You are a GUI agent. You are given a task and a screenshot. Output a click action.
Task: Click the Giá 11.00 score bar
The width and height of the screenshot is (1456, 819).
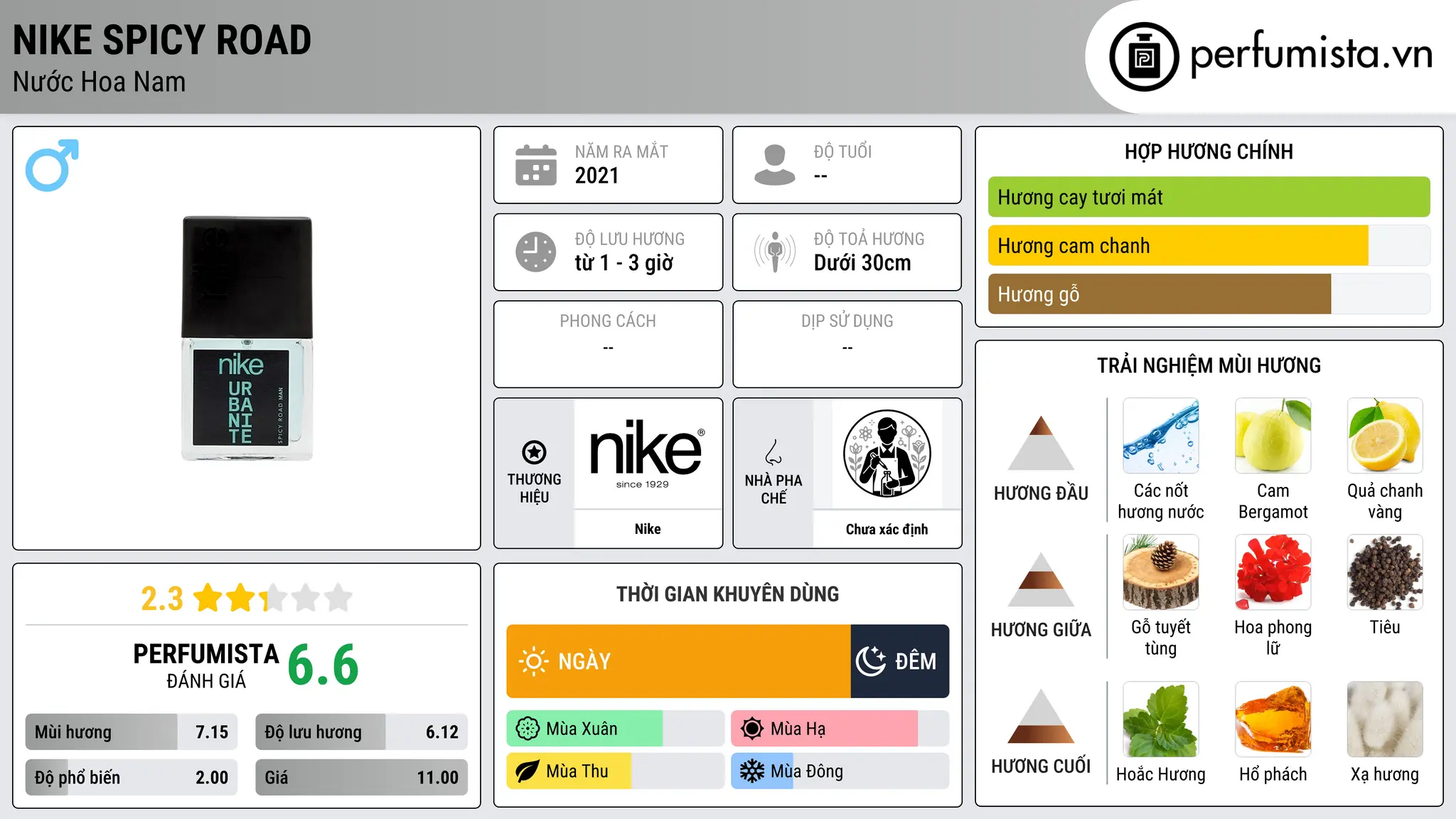361,777
